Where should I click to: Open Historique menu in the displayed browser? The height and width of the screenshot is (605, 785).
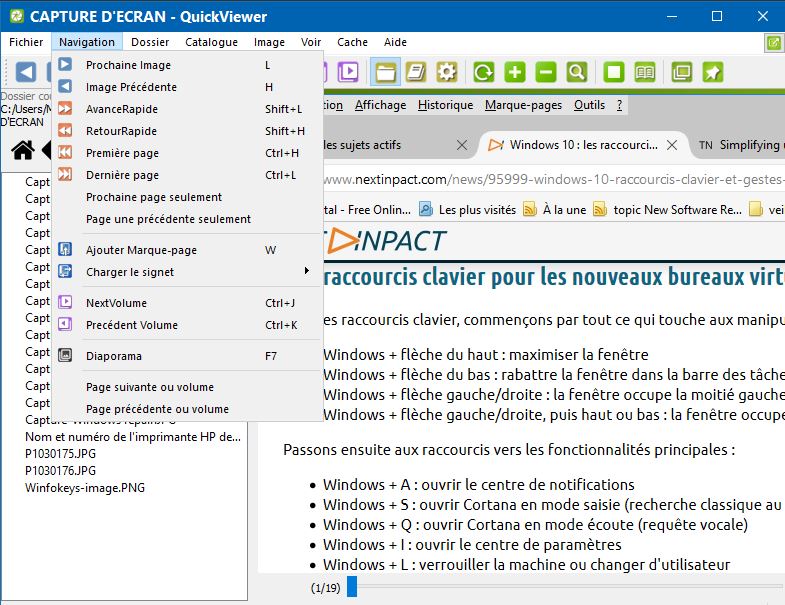[446, 105]
